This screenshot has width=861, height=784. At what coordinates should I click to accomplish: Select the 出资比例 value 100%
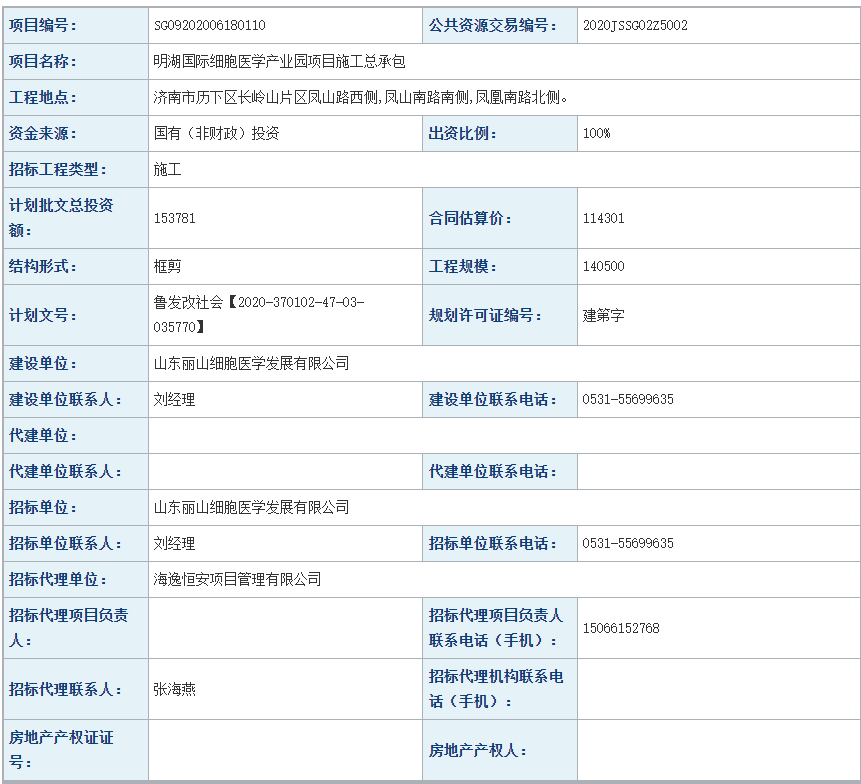tap(597, 133)
